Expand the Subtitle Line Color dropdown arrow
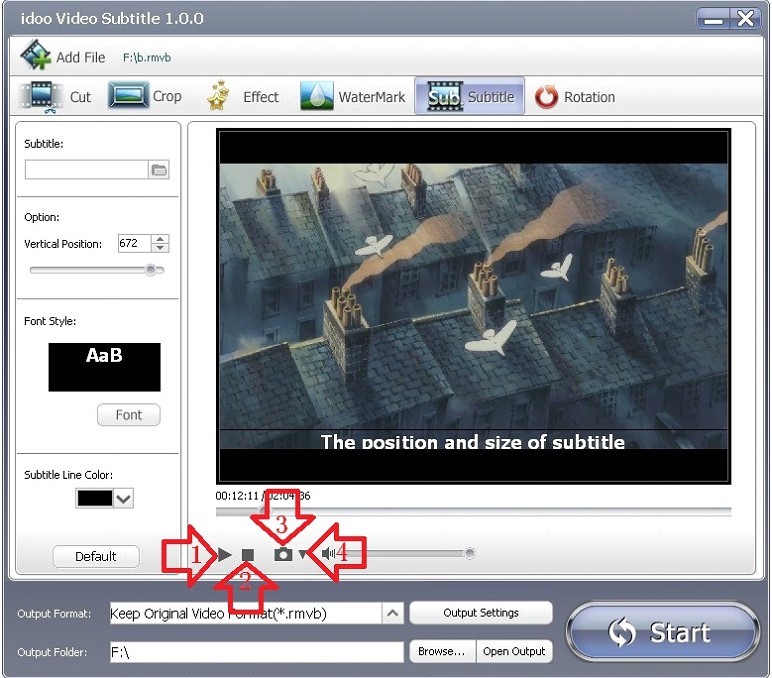The width and height of the screenshot is (772, 678). pyautogui.click(x=124, y=498)
